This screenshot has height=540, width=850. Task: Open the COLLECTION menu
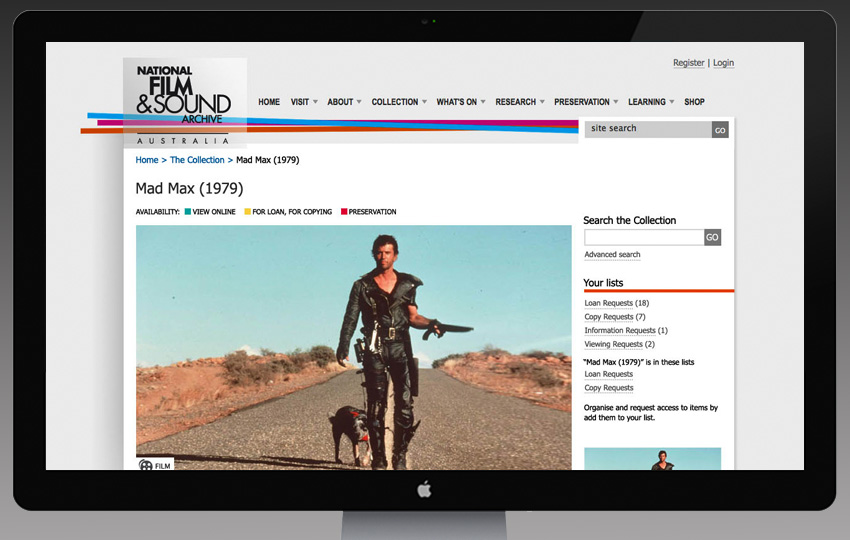[x=395, y=102]
